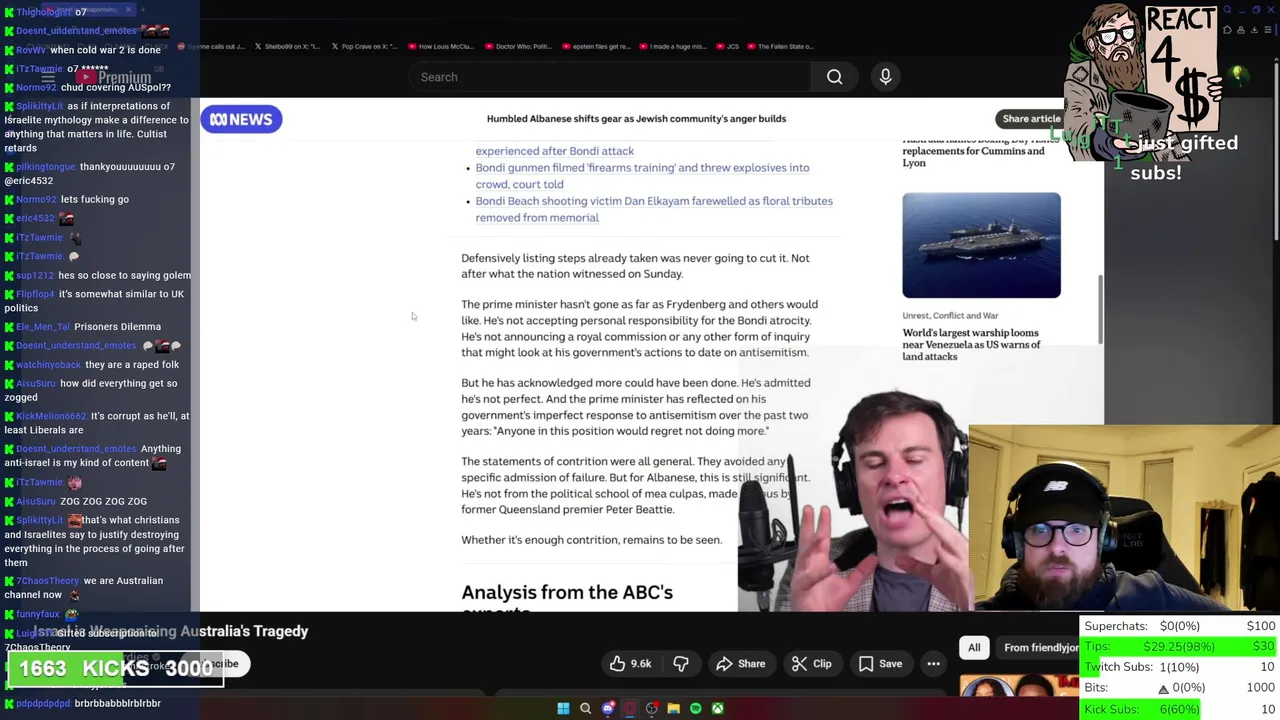Viewport: 1280px width, 720px height.
Task: Open File Explorer from the taskbar
Action: [674, 709]
